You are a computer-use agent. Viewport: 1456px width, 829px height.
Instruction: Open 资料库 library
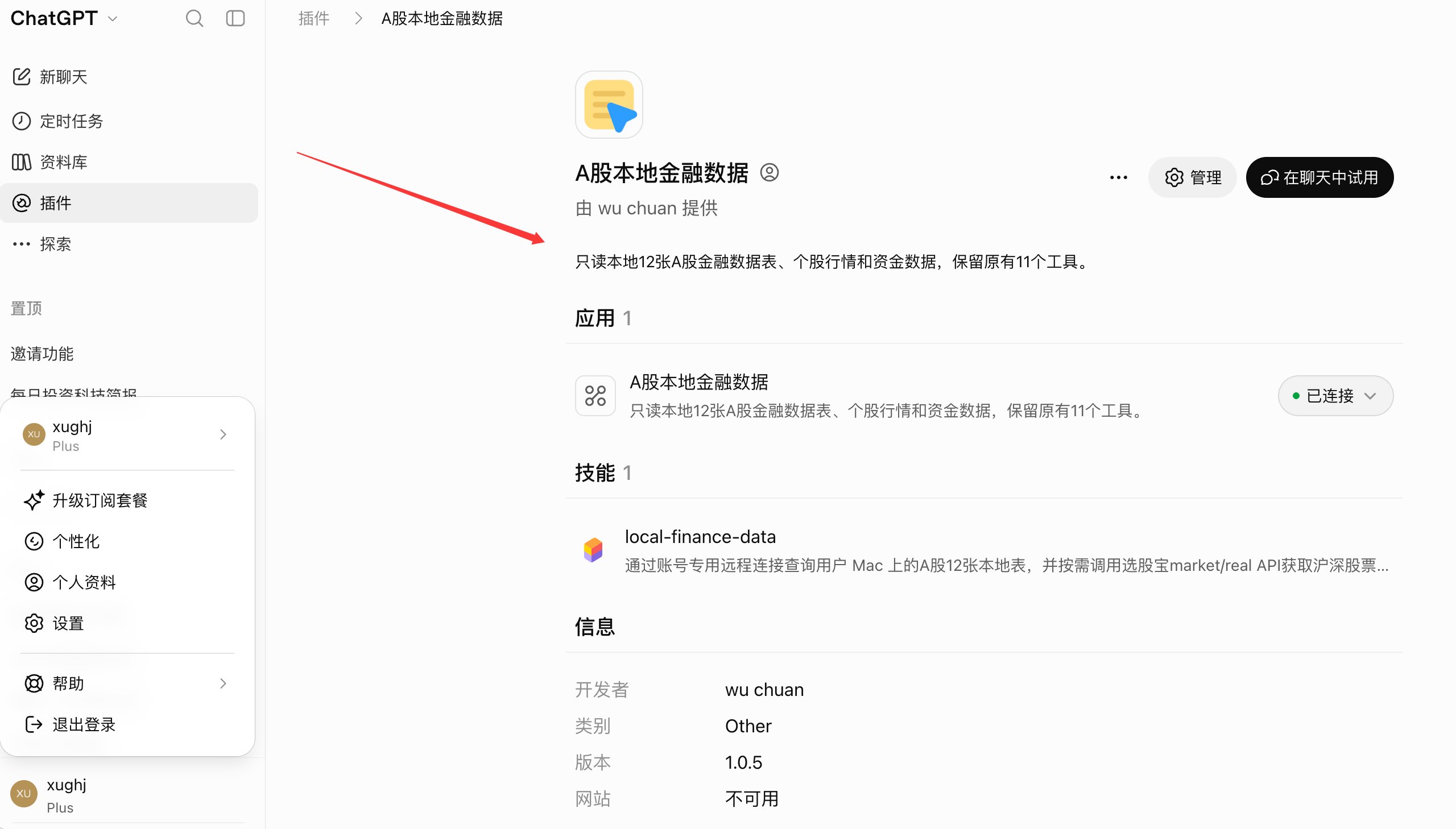pyautogui.click(x=129, y=162)
